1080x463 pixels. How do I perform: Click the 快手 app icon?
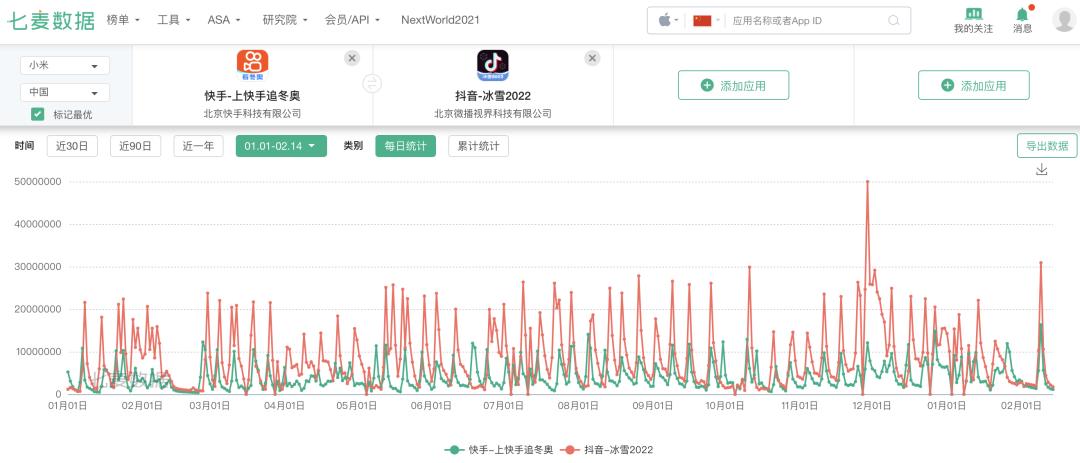coord(252,65)
